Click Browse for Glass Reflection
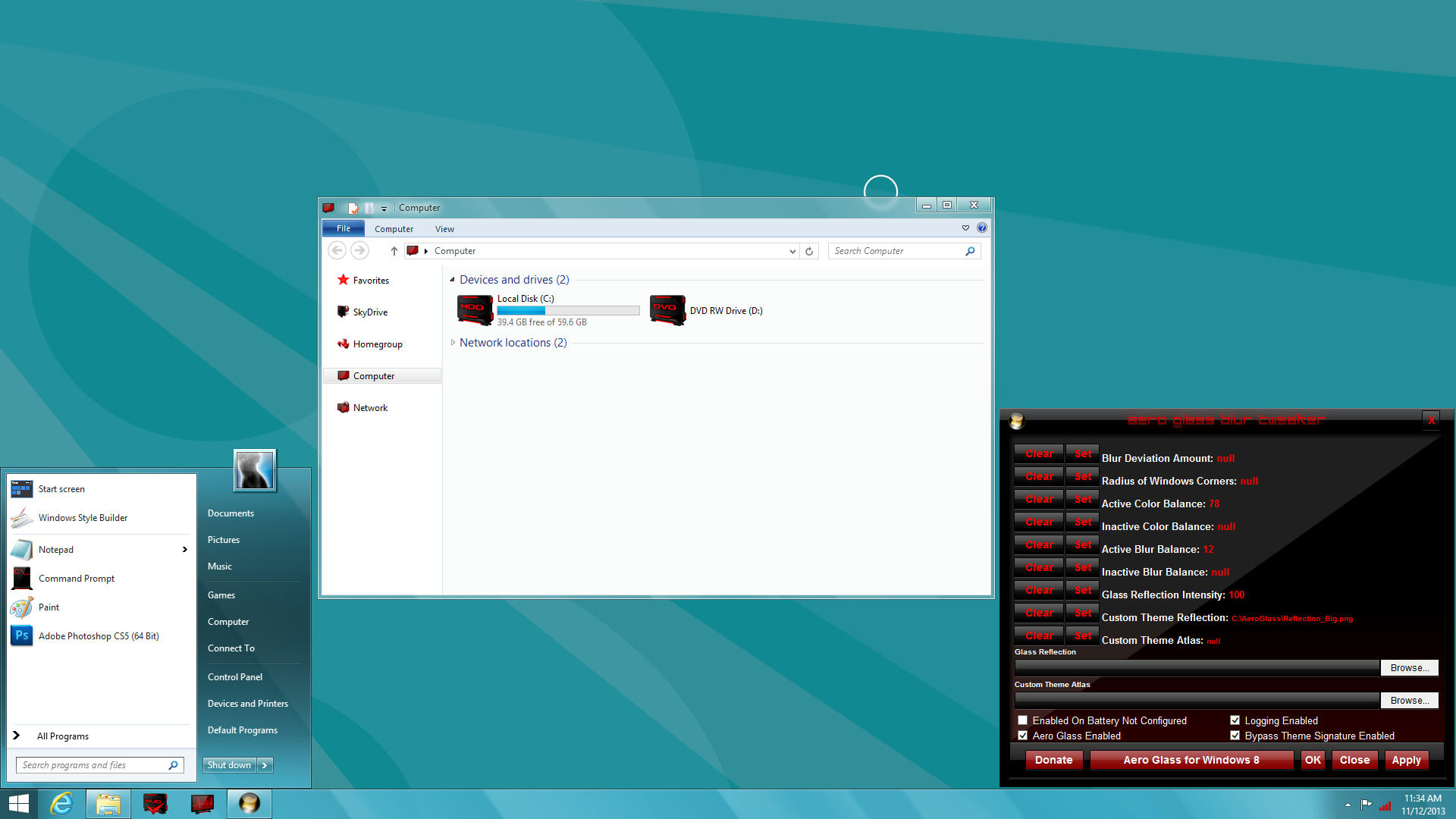Screen dimensions: 1456x819 point(1409,667)
